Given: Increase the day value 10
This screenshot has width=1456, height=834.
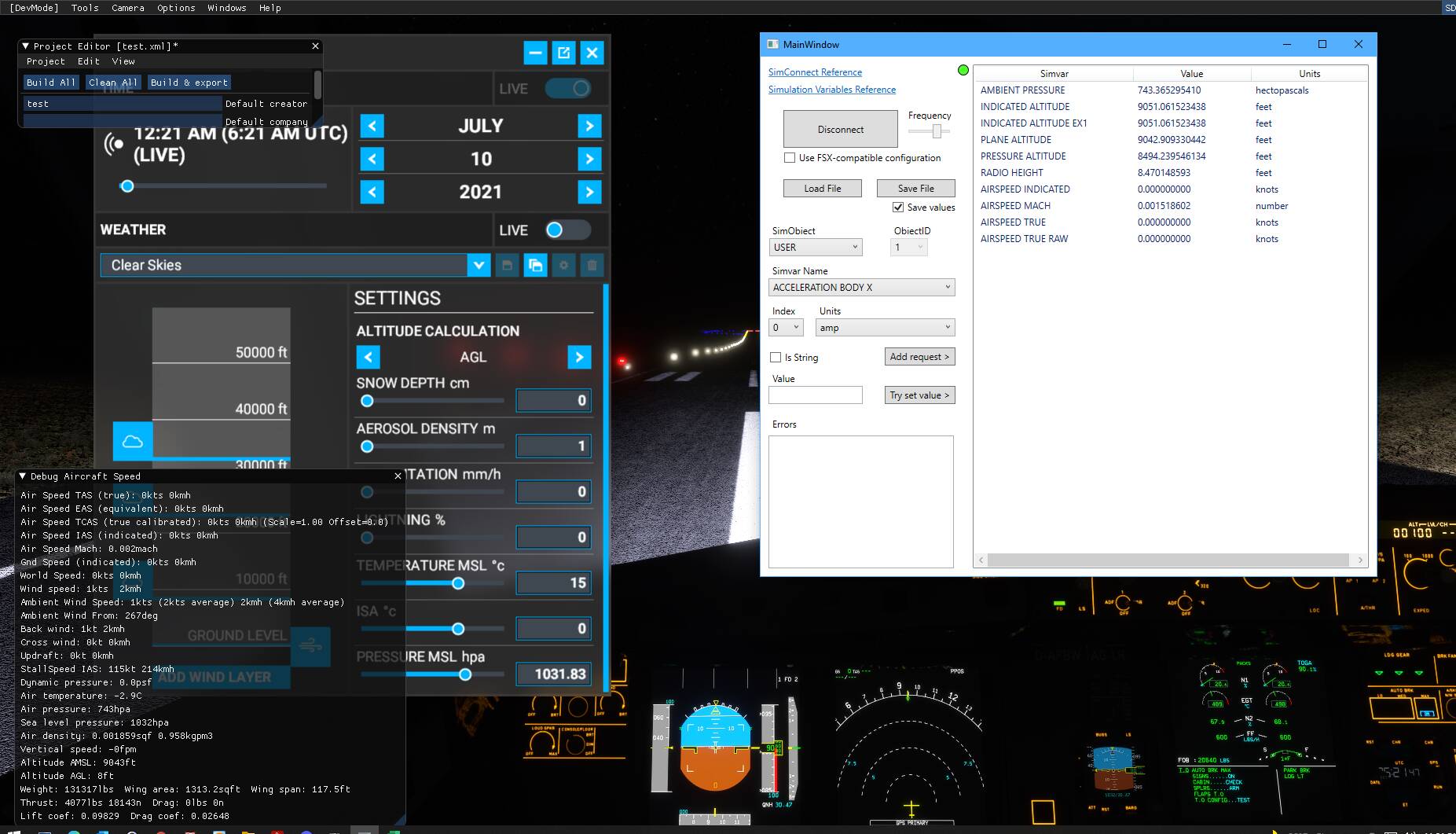Looking at the screenshot, I should (589, 159).
